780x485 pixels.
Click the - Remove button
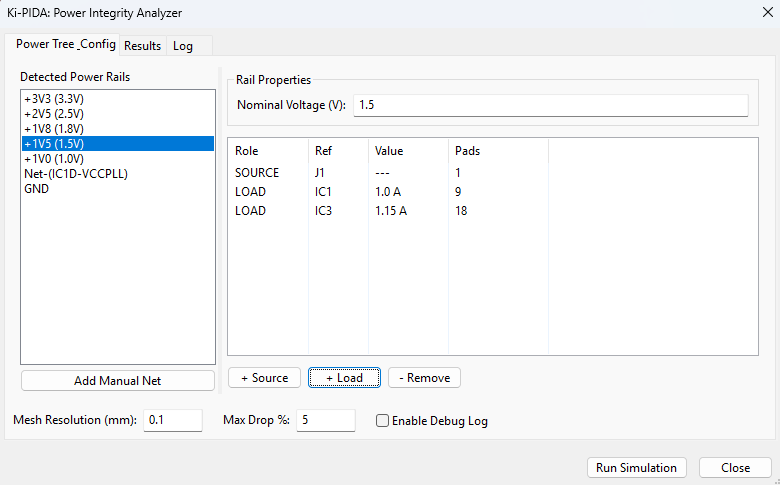click(x=424, y=378)
